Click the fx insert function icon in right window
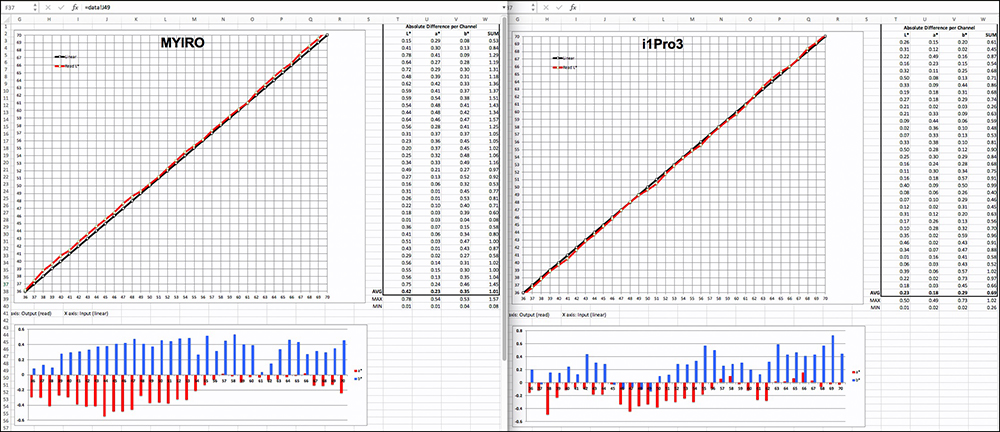The height and width of the screenshot is (432, 1000). tap(573, 7)
